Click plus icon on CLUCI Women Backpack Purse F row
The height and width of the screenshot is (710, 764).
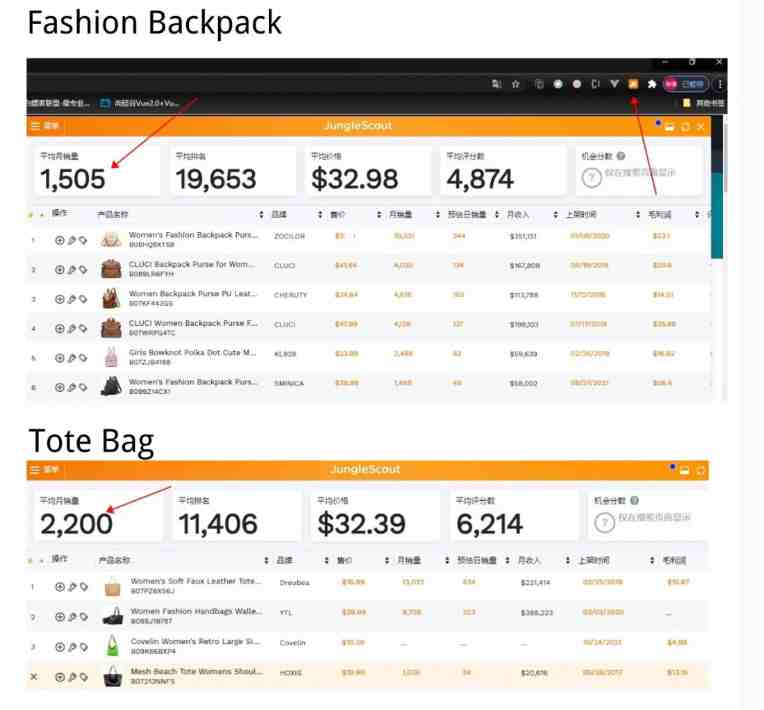(x=59, y=328)
